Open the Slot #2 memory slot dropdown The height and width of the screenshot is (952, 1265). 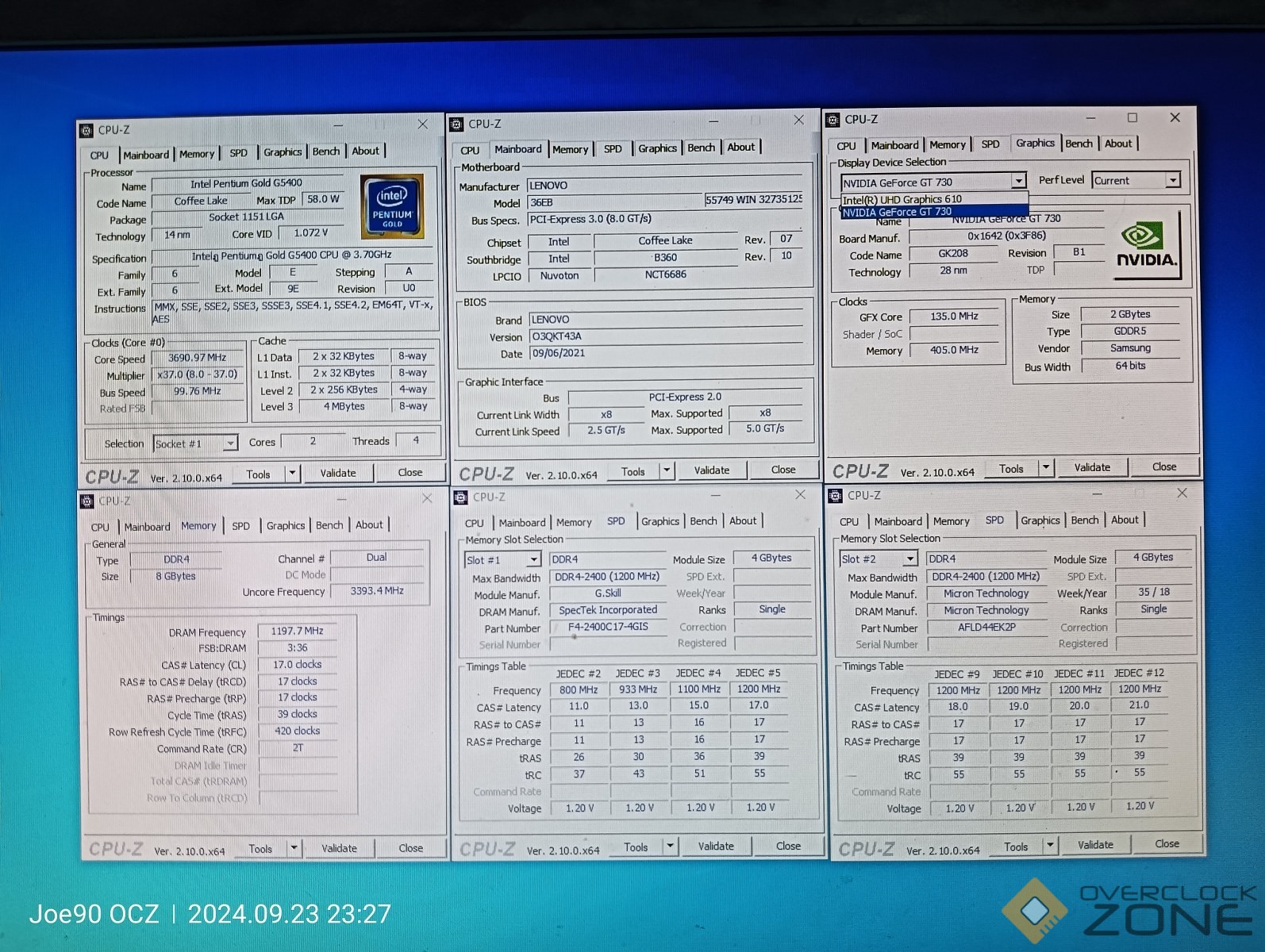coord(910,559)
